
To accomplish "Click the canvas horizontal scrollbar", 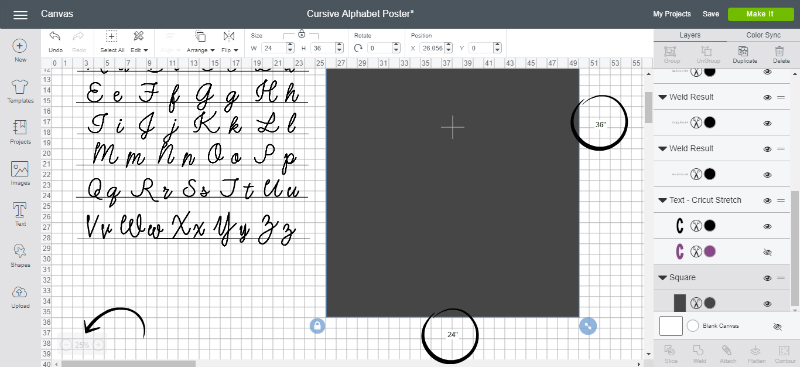I will (x=129, y=364).
